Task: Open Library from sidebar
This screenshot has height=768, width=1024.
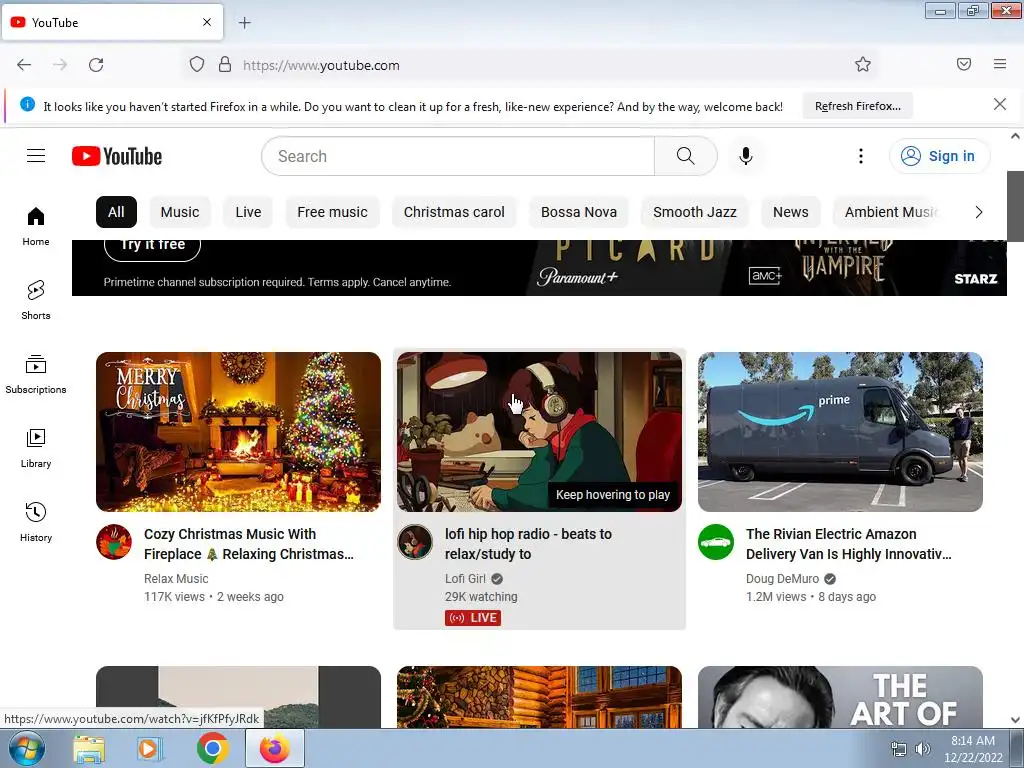Action: tap(36, 448)
